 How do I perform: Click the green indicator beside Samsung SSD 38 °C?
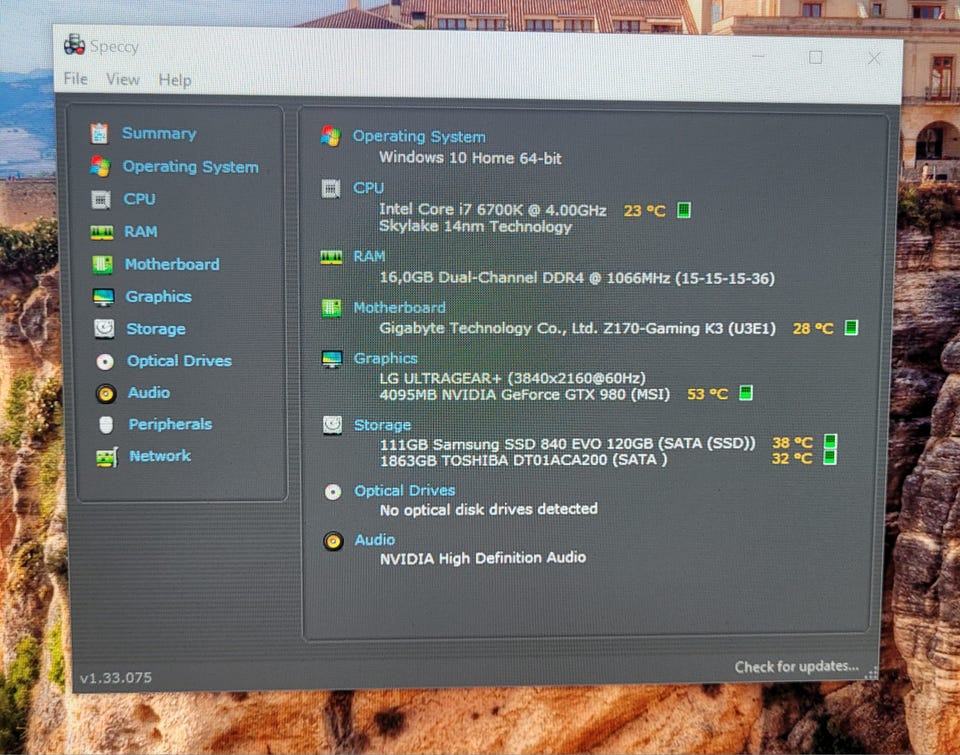830,441
